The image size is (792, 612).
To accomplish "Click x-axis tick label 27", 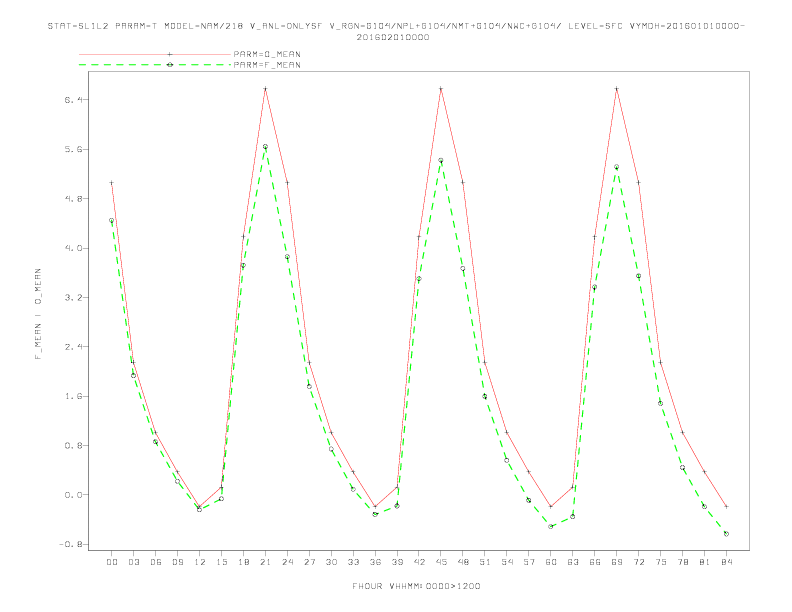I will point(309,562).
